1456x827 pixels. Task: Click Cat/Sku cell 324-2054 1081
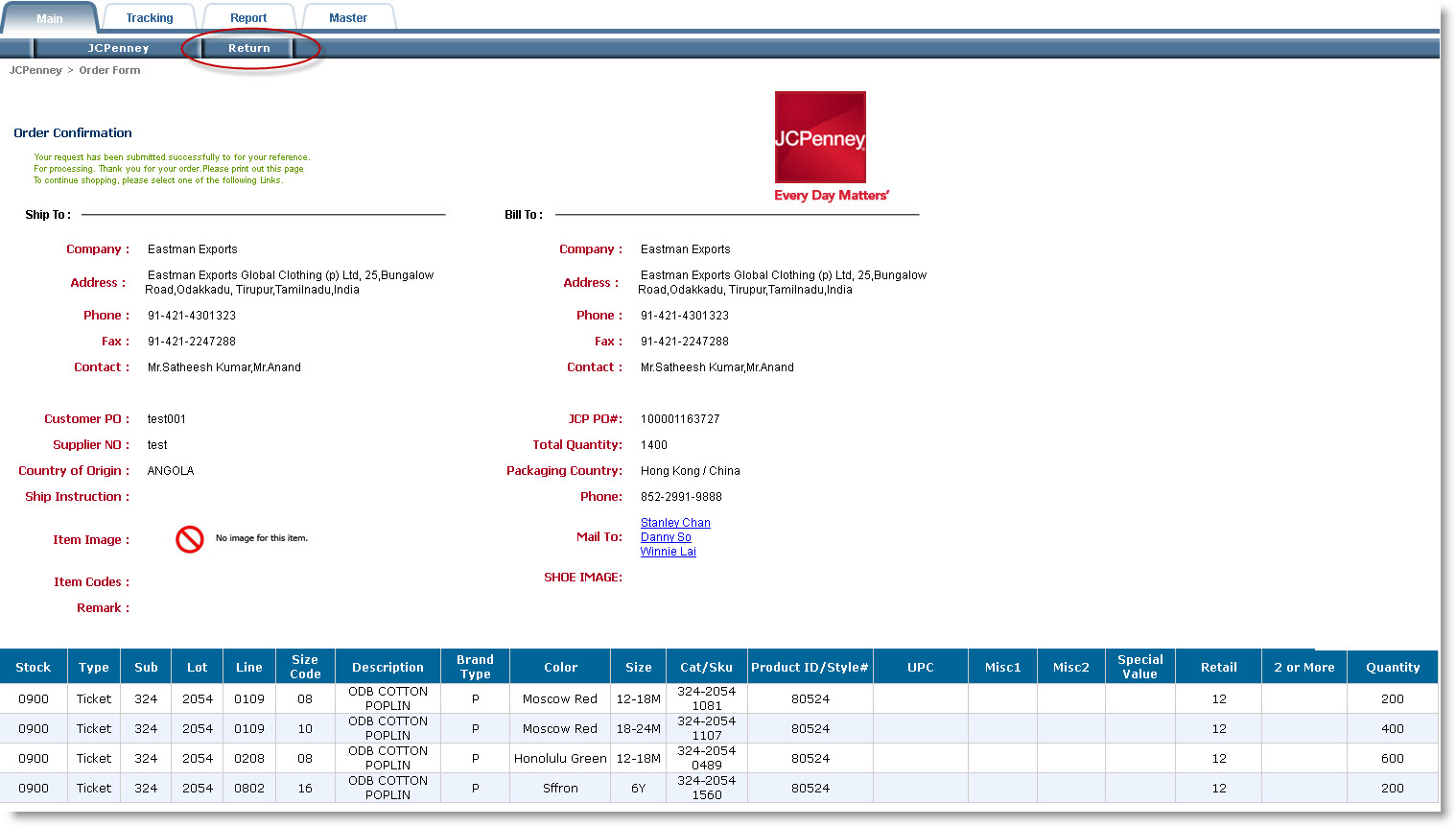[707, 698]
